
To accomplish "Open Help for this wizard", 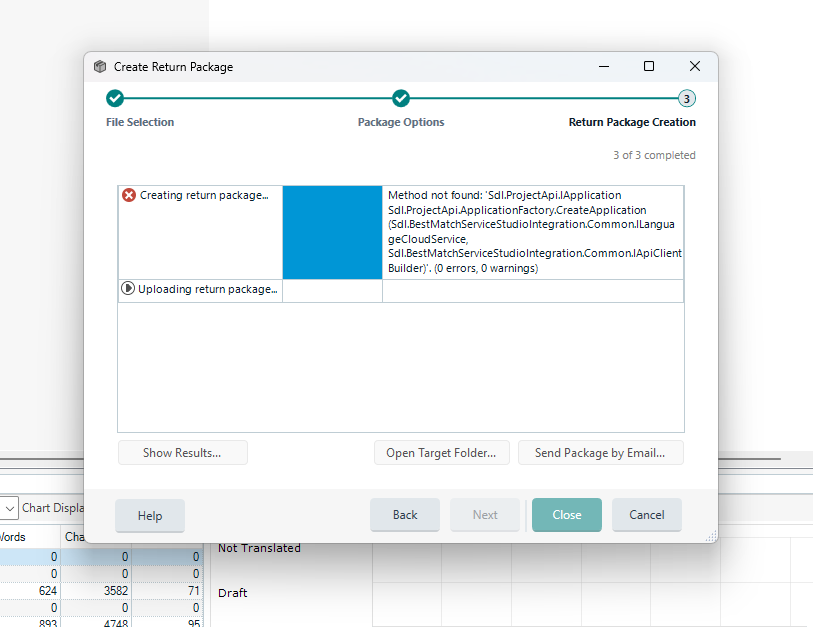I will point(150,516).
